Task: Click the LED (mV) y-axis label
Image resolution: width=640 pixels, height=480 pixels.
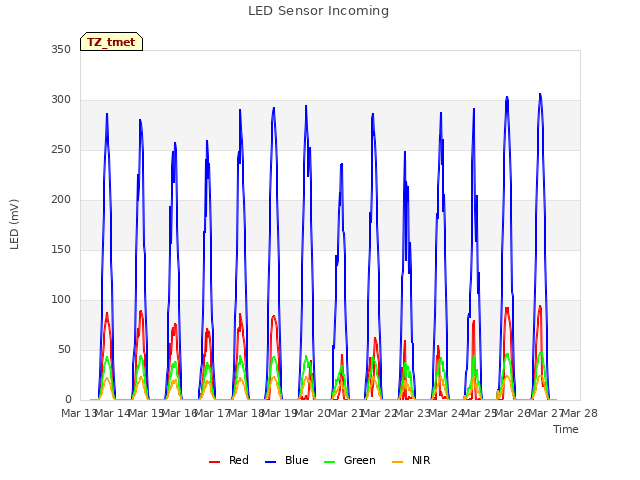Action: point(14,224)
